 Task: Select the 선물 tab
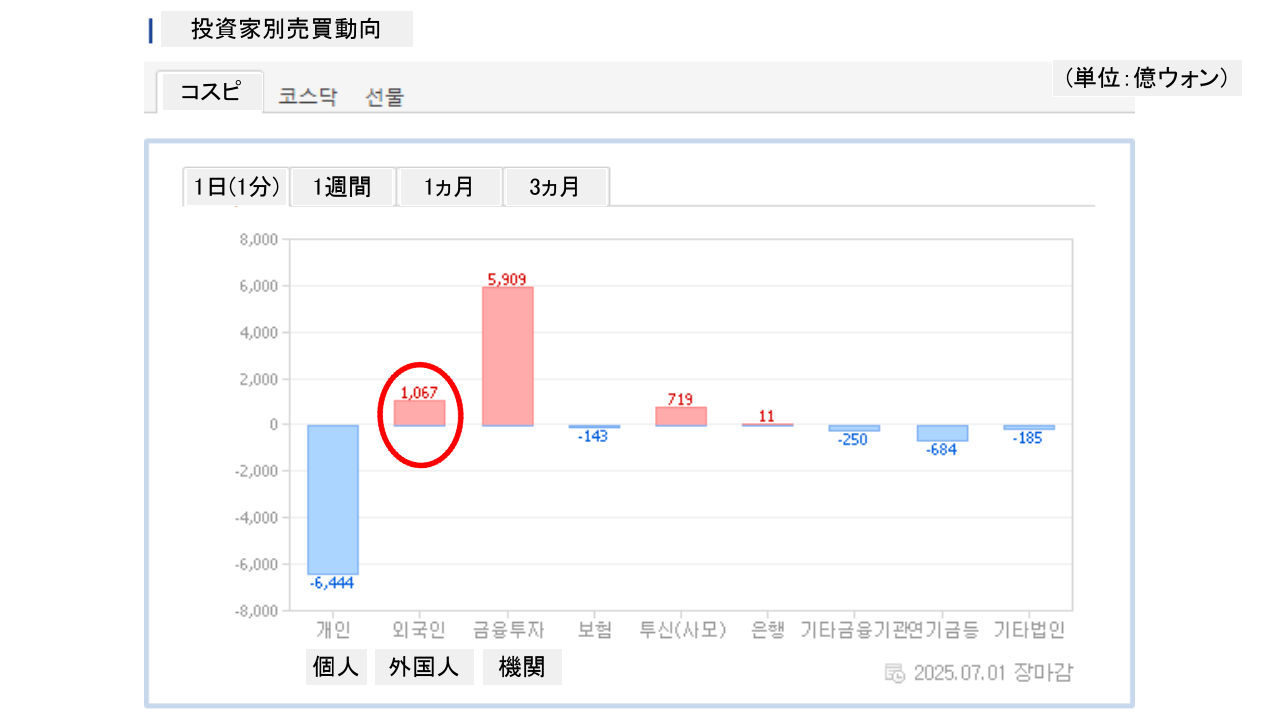[385, 97]
